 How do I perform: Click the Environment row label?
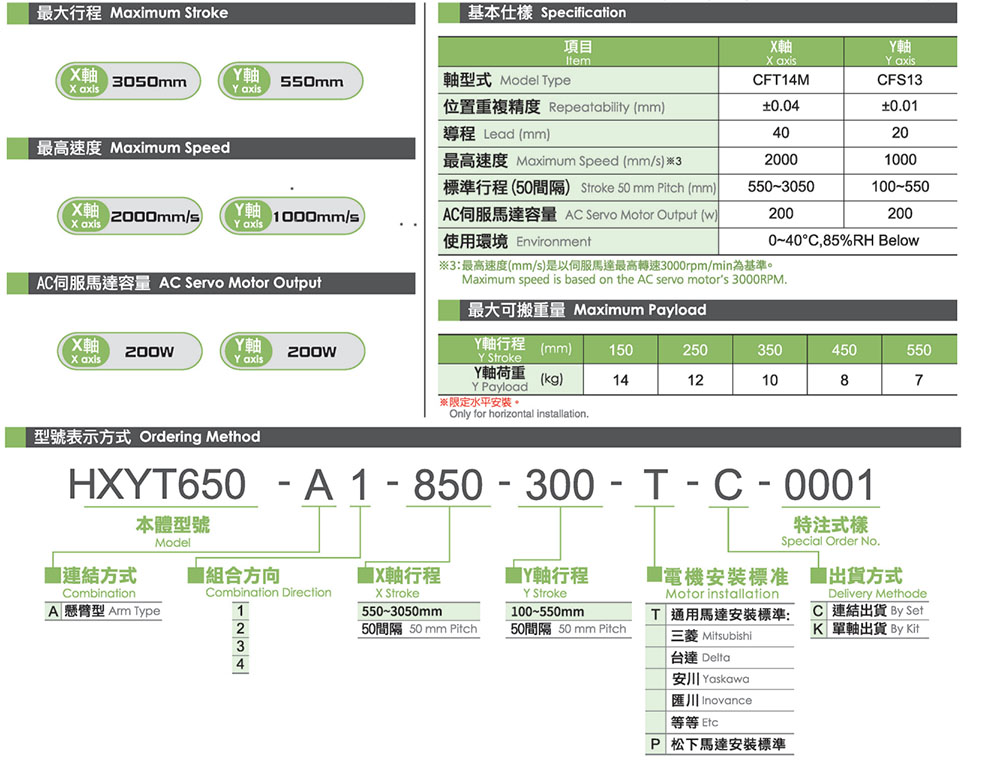tap(578, 242)
